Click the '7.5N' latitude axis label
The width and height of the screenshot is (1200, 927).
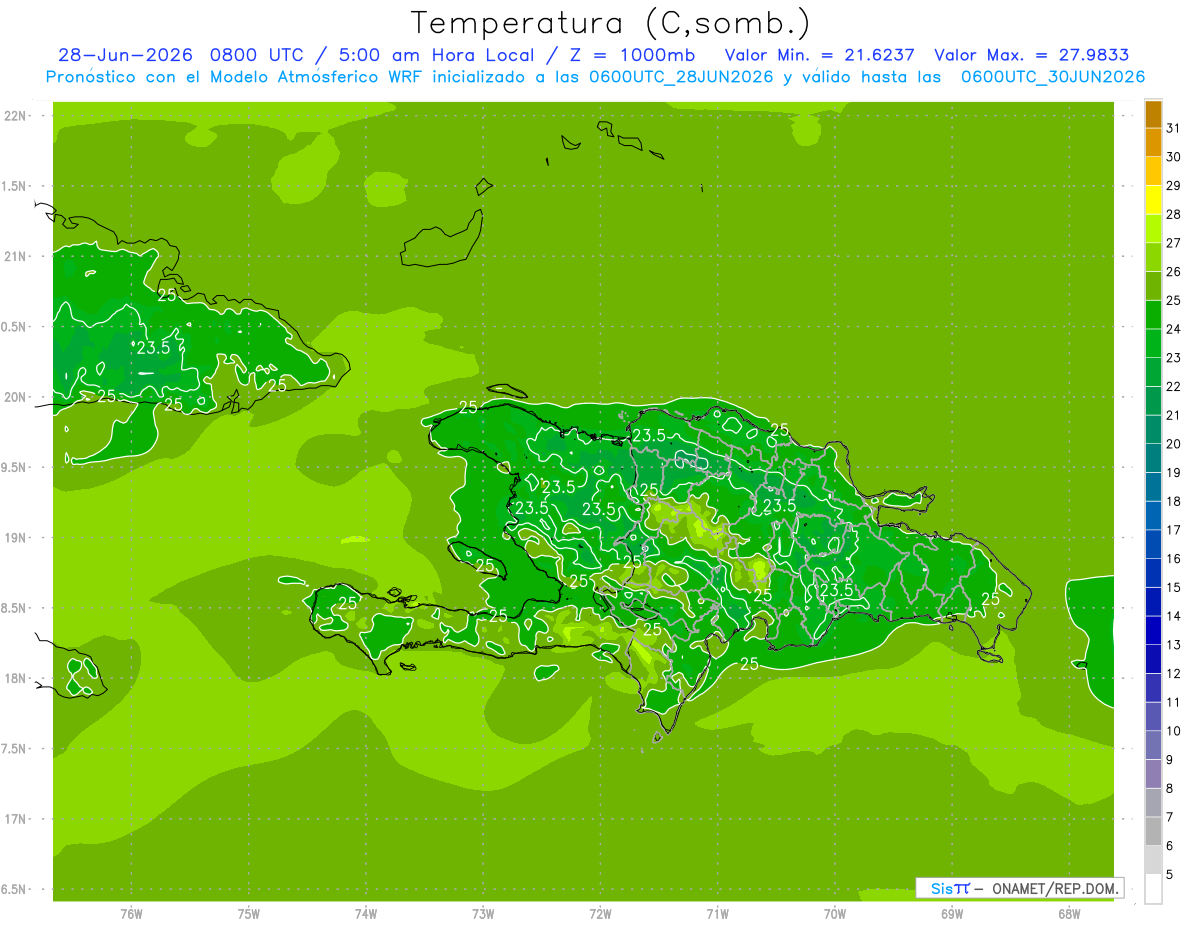(x=14, y=749)
